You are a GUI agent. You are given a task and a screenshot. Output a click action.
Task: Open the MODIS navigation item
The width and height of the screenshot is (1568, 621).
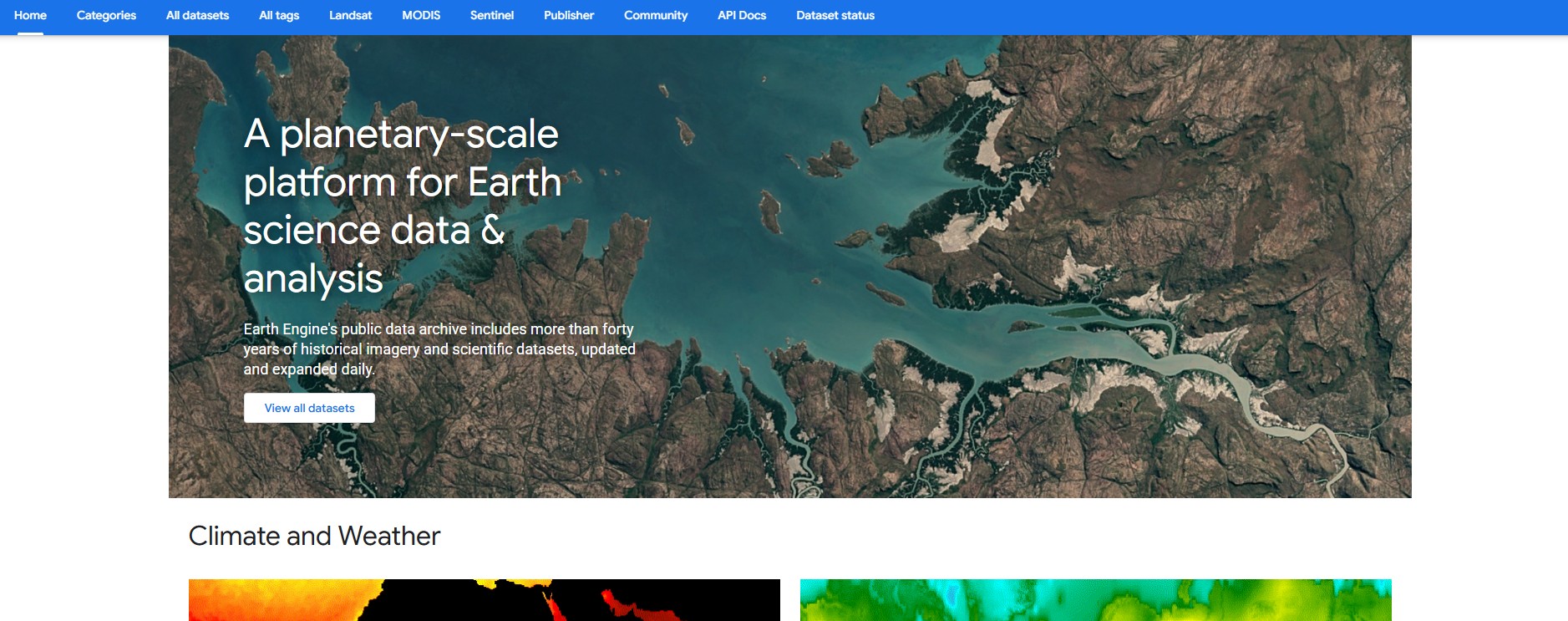tap(421, 15)
